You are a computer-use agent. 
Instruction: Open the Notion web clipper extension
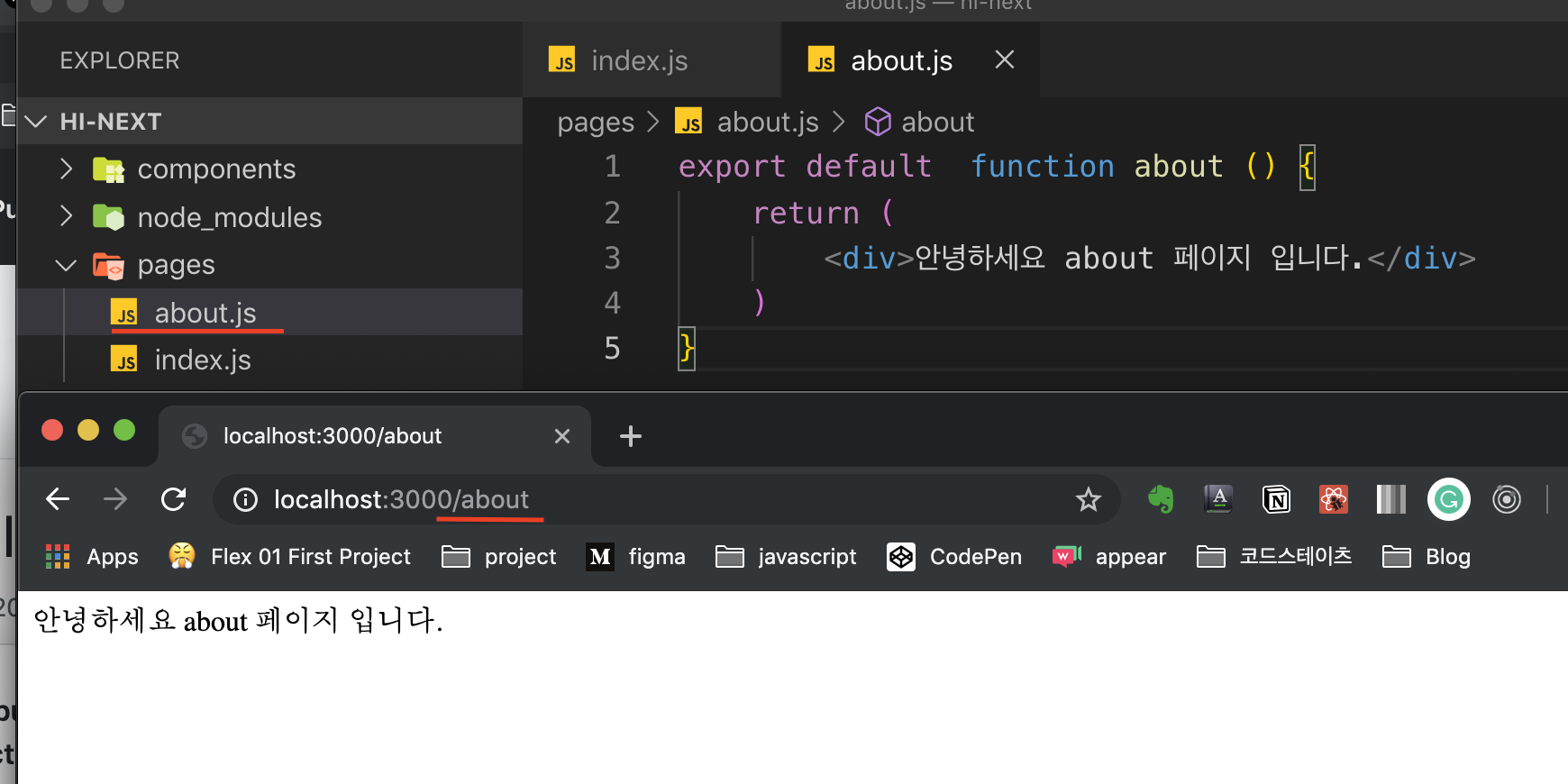(x=1276, y=498)
